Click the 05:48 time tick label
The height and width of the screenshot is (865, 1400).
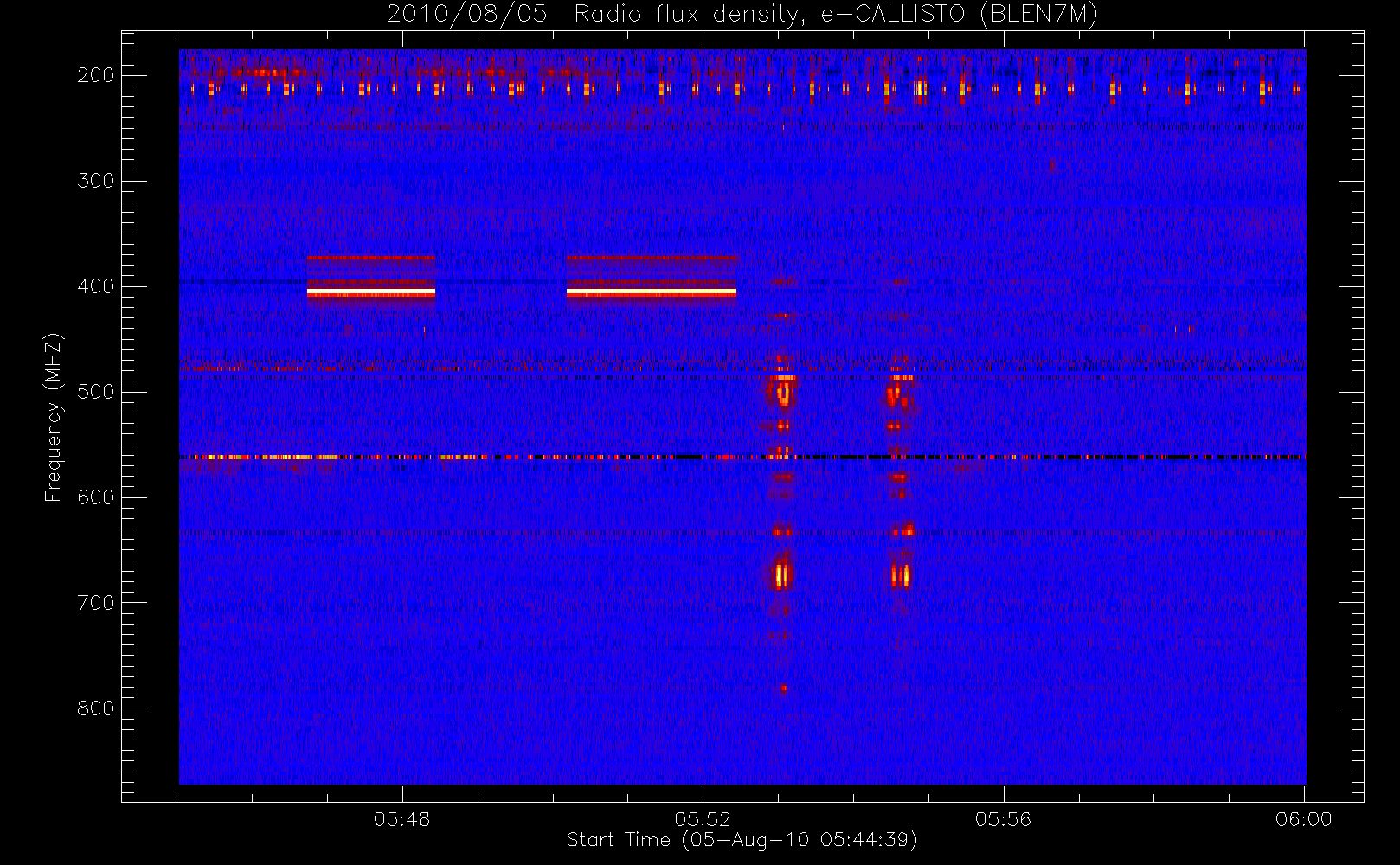click(401, 819)
